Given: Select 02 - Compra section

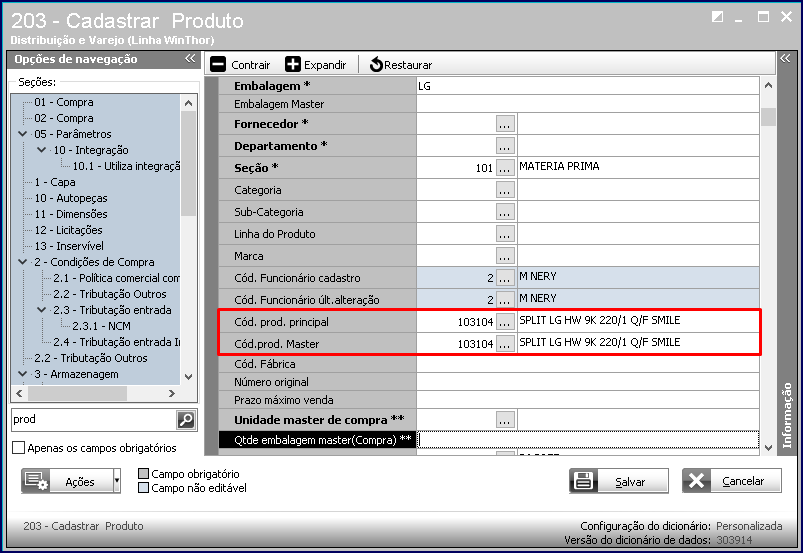Looking at the screenshot, I should [64, 118].
